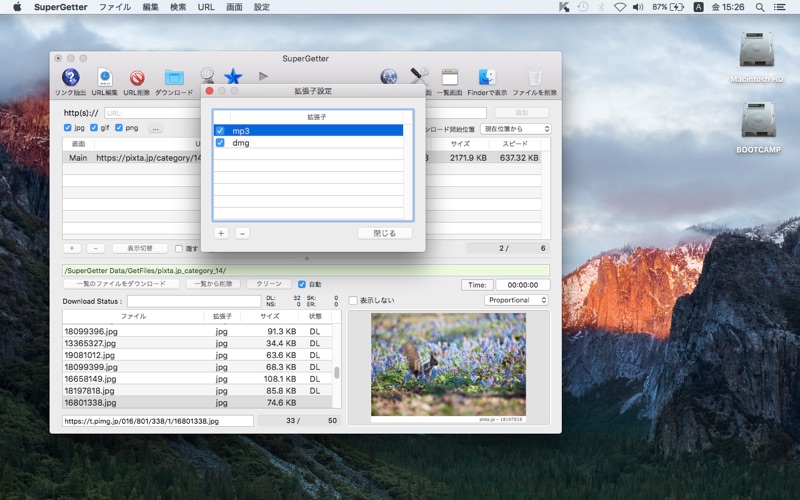Viewport: 800px width, 500px height.
Task: Open the 編集 menu
Action: pos(151,7)
